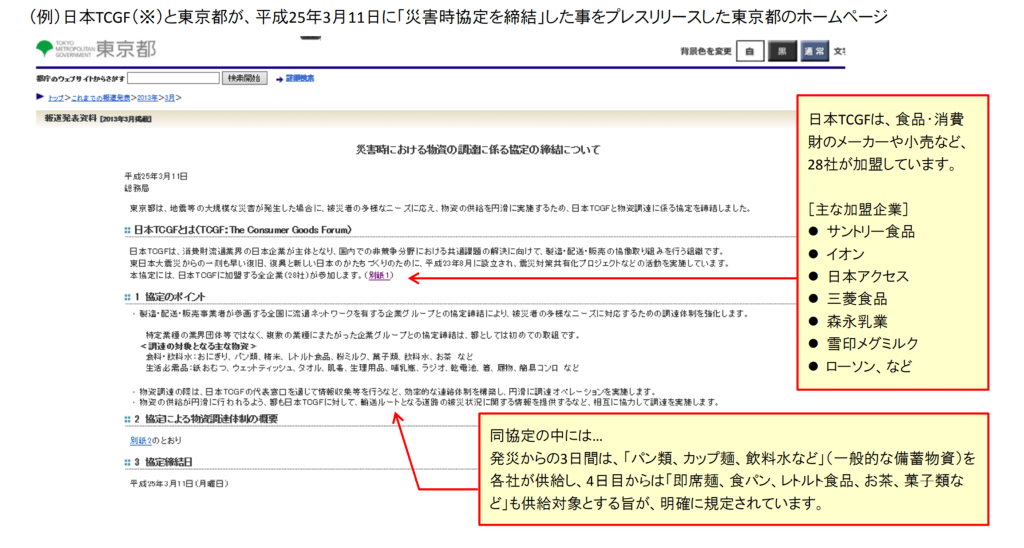Open the 詳細検索 advanced search link

tap(300, 78)
